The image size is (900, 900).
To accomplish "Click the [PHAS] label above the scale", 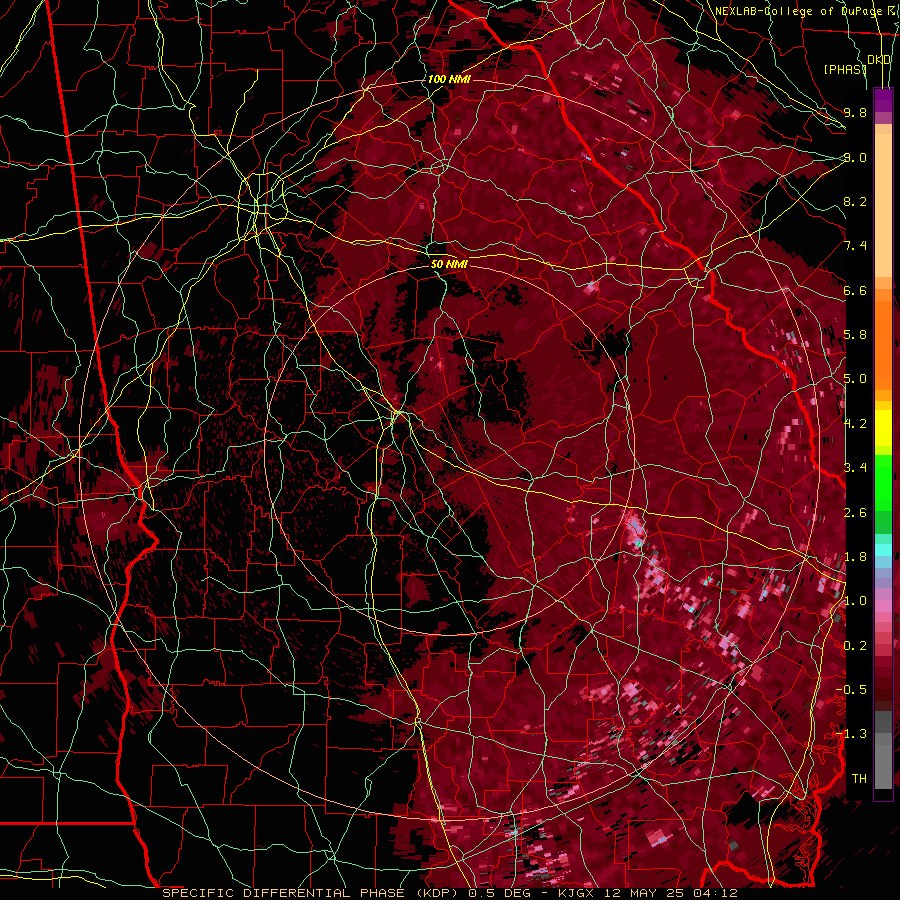I will point(845,69).
